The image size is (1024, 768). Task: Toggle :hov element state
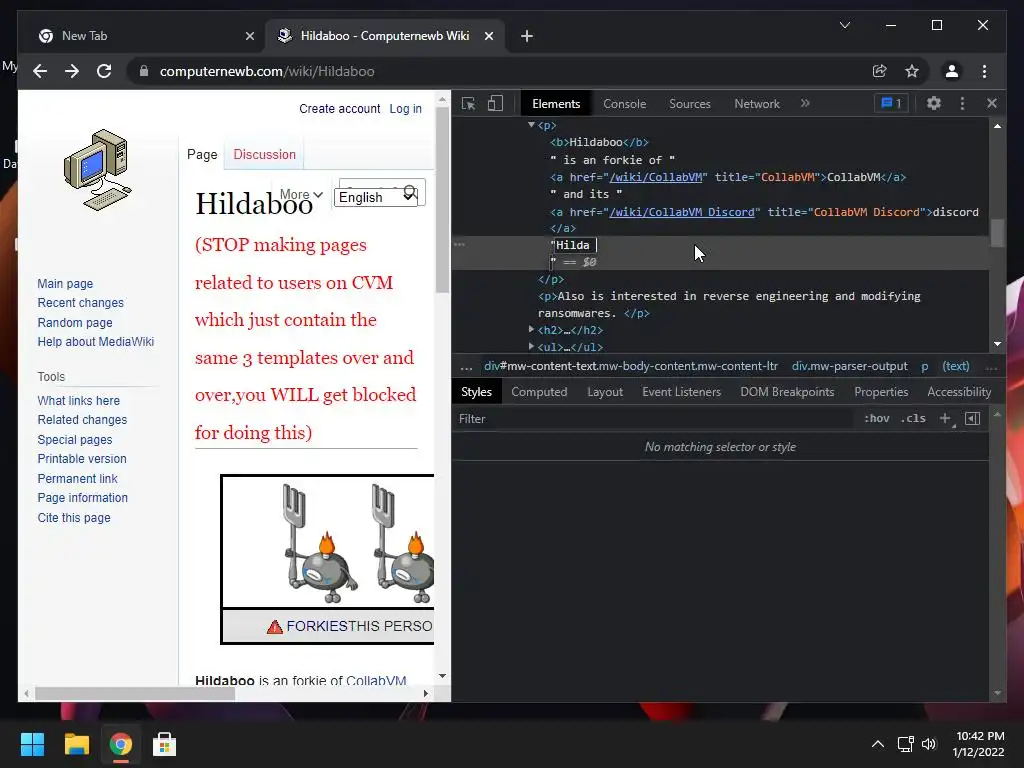pyautogui.click(x=876, y=418)
